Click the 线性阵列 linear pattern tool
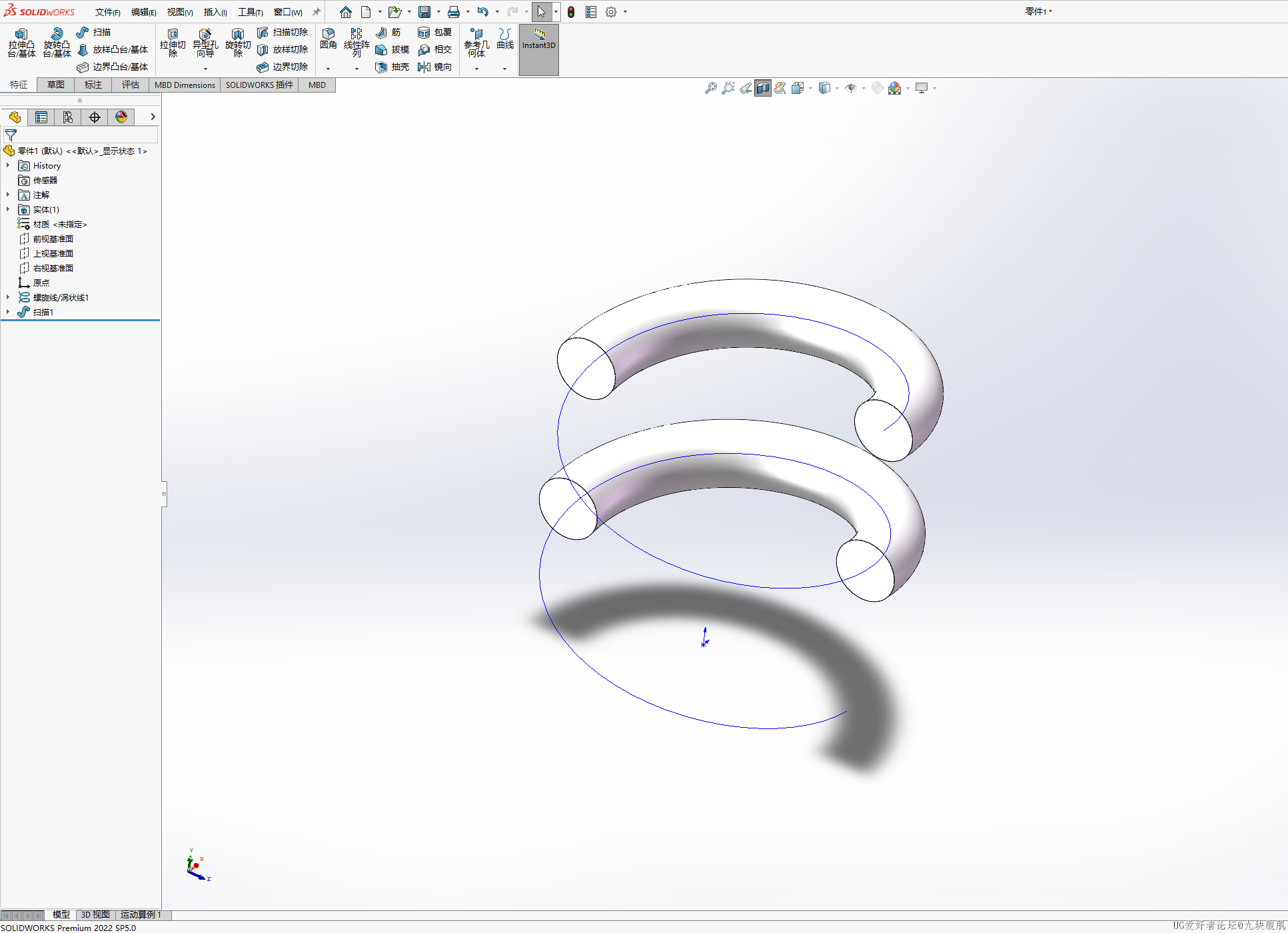The height and width of the screenshot is (933, 1288). tap(356, 43)
